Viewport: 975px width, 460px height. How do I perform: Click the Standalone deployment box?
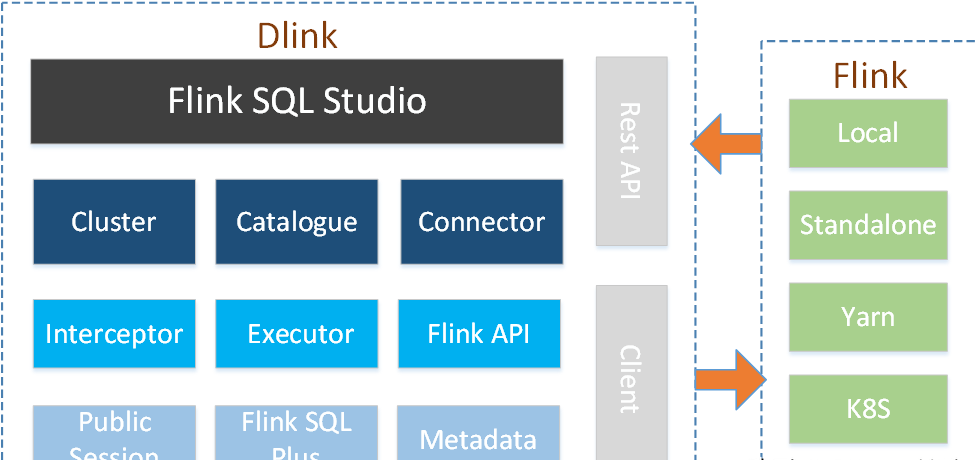868,225
